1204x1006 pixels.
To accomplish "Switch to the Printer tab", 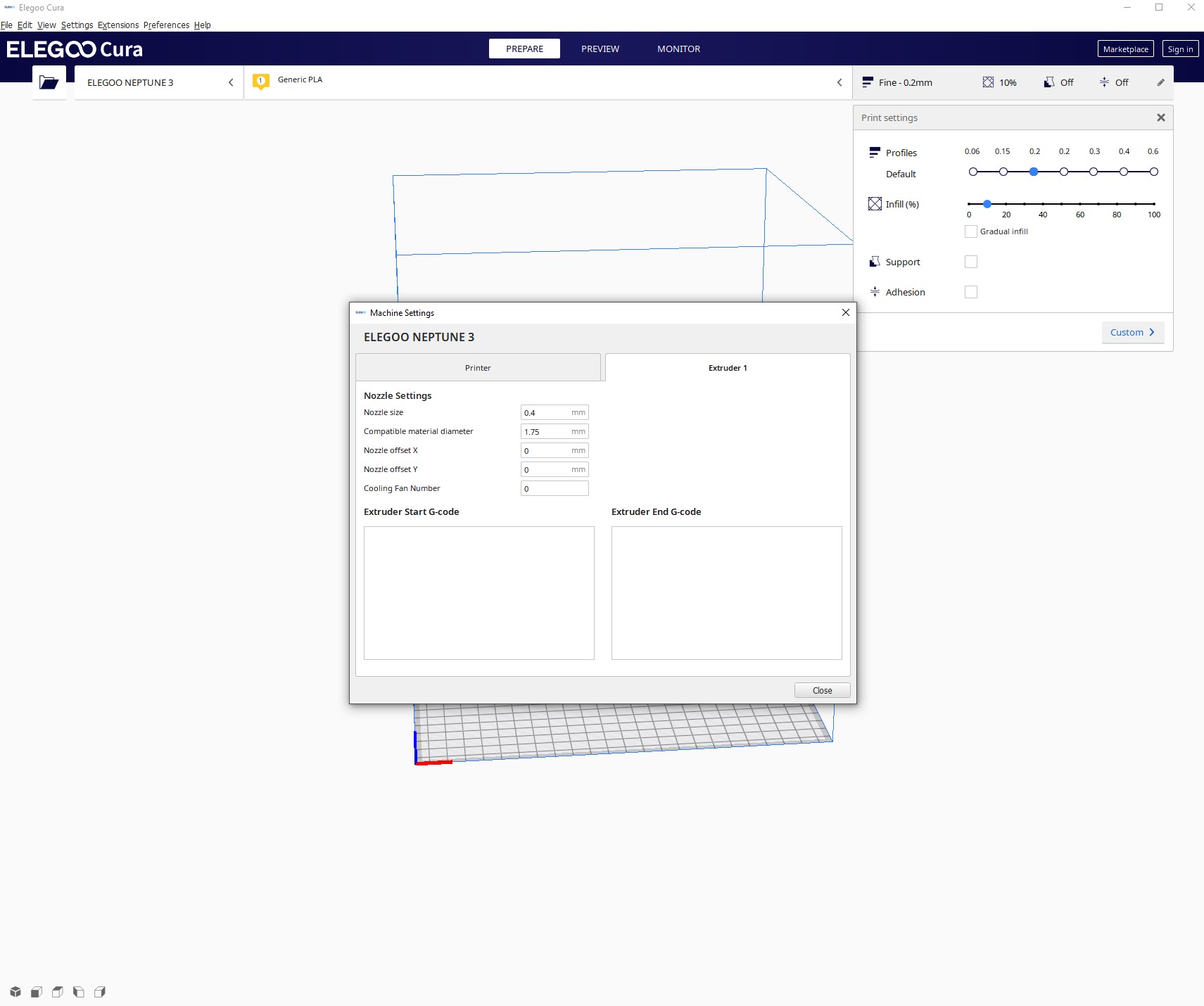I will 478,368.
